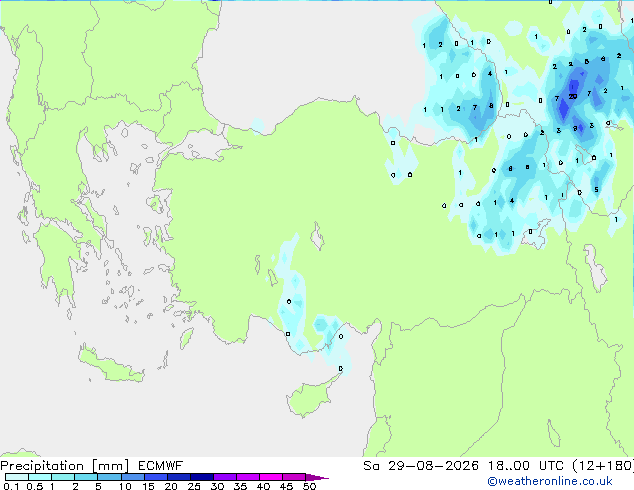Select the 30–35 mm purple legend box
This screenshot has width=634, height=490.
click(225, 477)
